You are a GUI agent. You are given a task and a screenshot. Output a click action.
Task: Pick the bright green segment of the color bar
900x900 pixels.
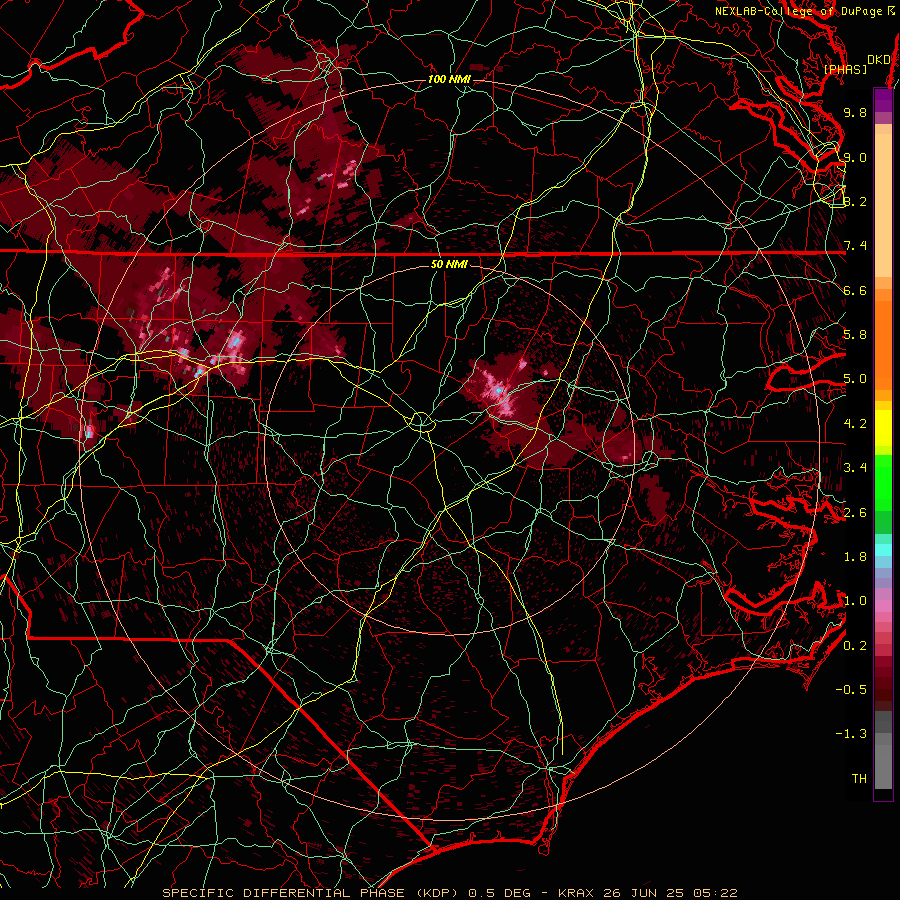(x=883, y=482)
